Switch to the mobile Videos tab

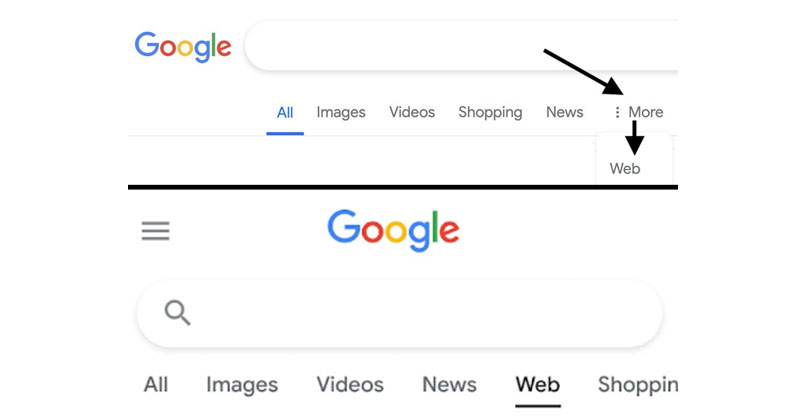(x=350, y=384)
